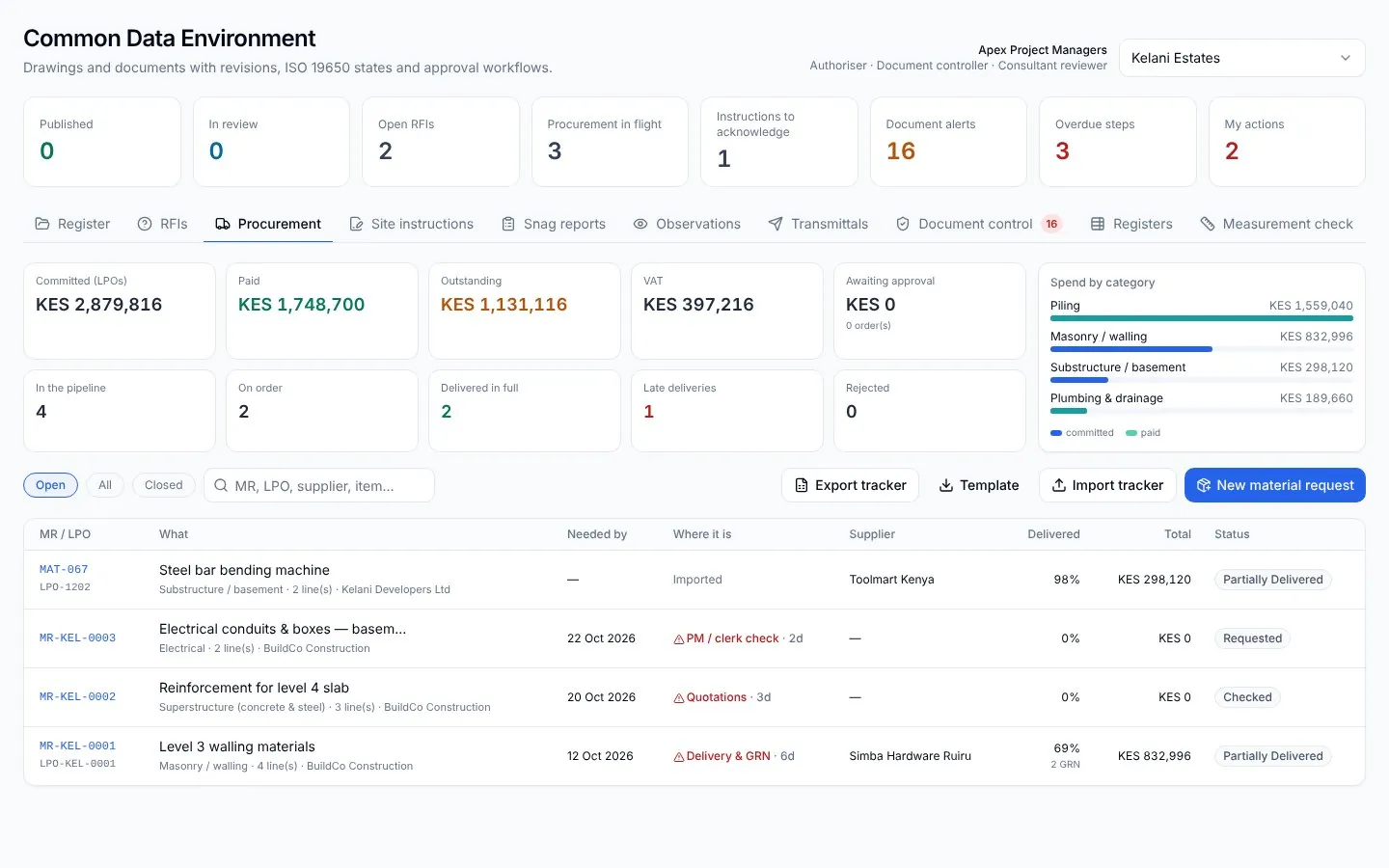
Task: Click the Register tab folder icon
Action: [42, 224]
